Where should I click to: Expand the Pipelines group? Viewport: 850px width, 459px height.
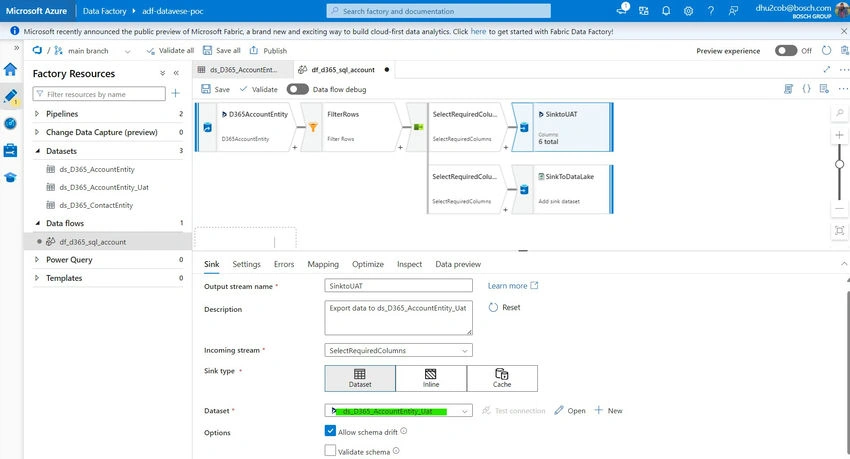37,114
